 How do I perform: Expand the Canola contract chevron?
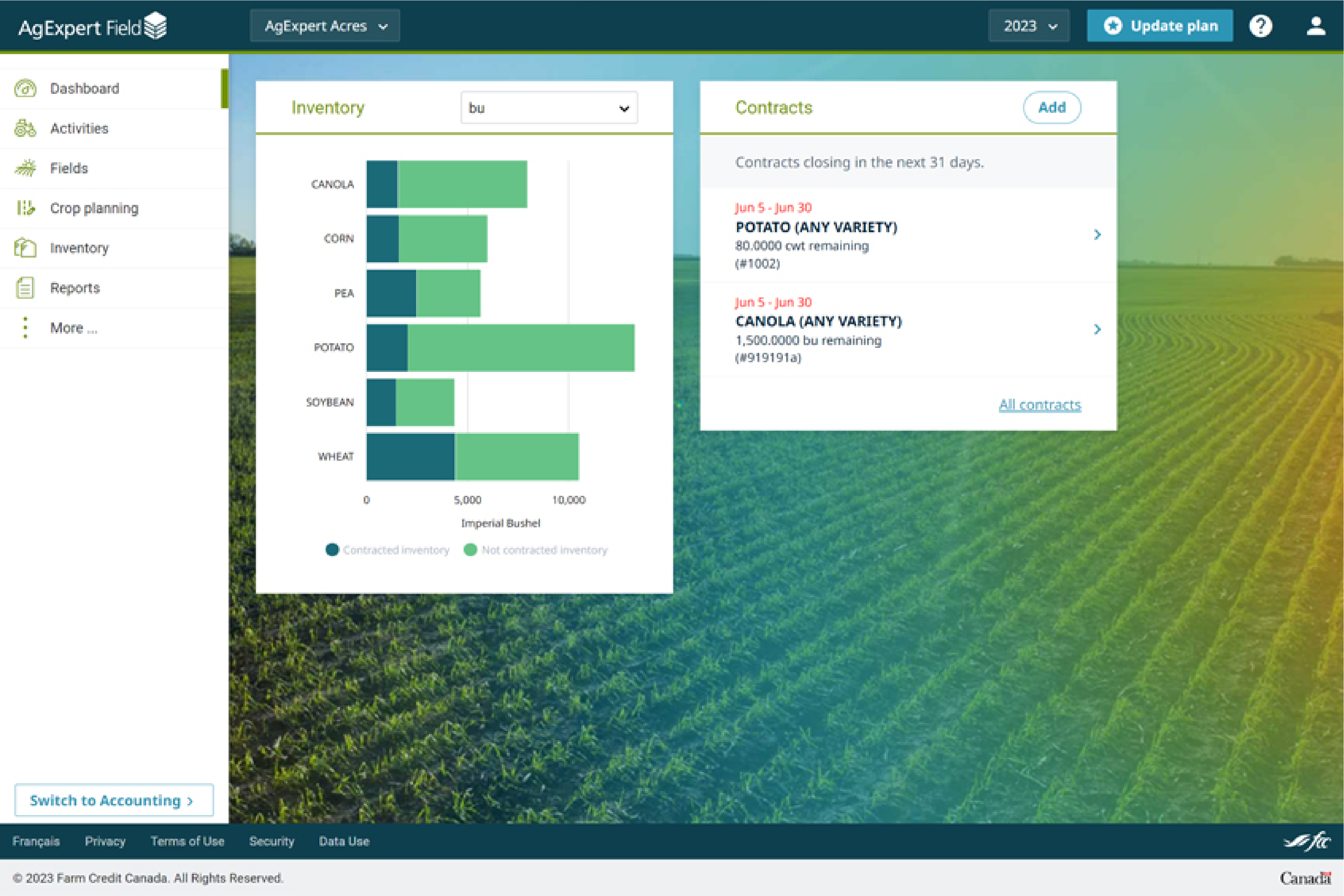pyautogui.click(x=1097, y=329)
